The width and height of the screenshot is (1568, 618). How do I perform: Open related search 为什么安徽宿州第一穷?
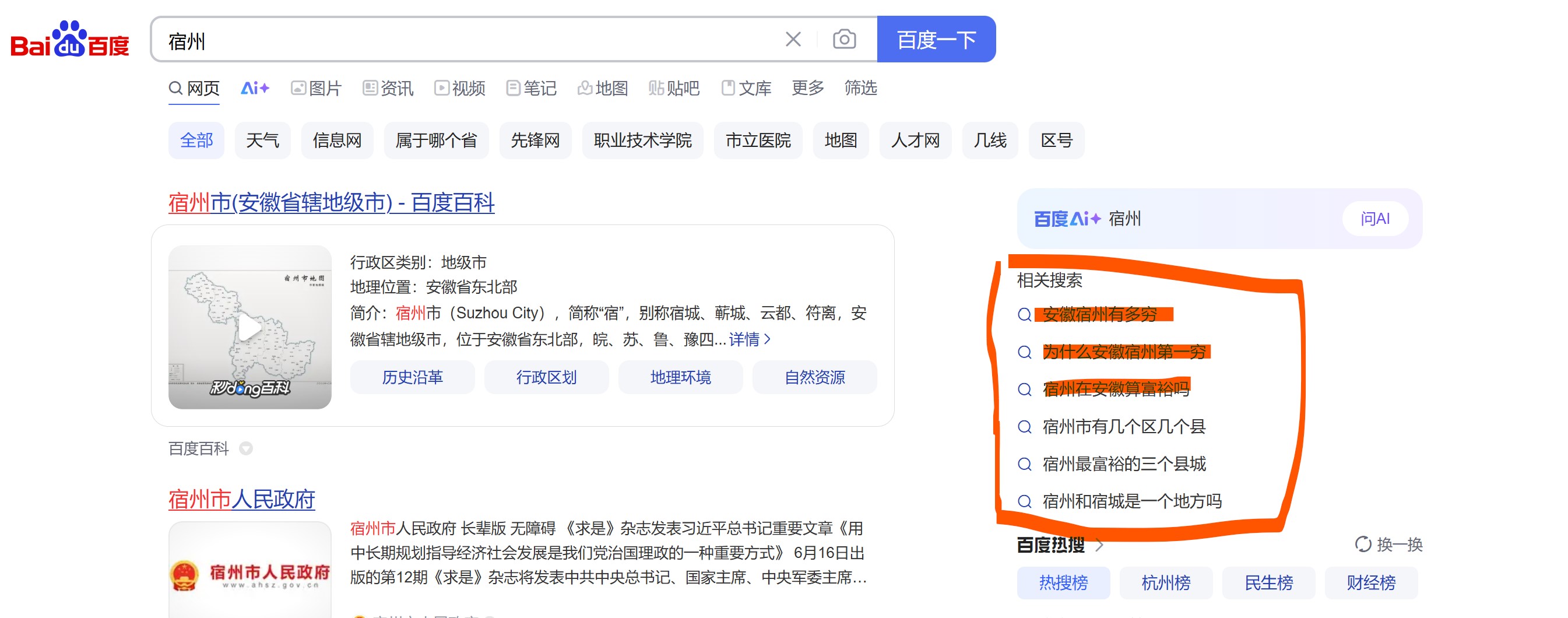[x=1124, y=352]
